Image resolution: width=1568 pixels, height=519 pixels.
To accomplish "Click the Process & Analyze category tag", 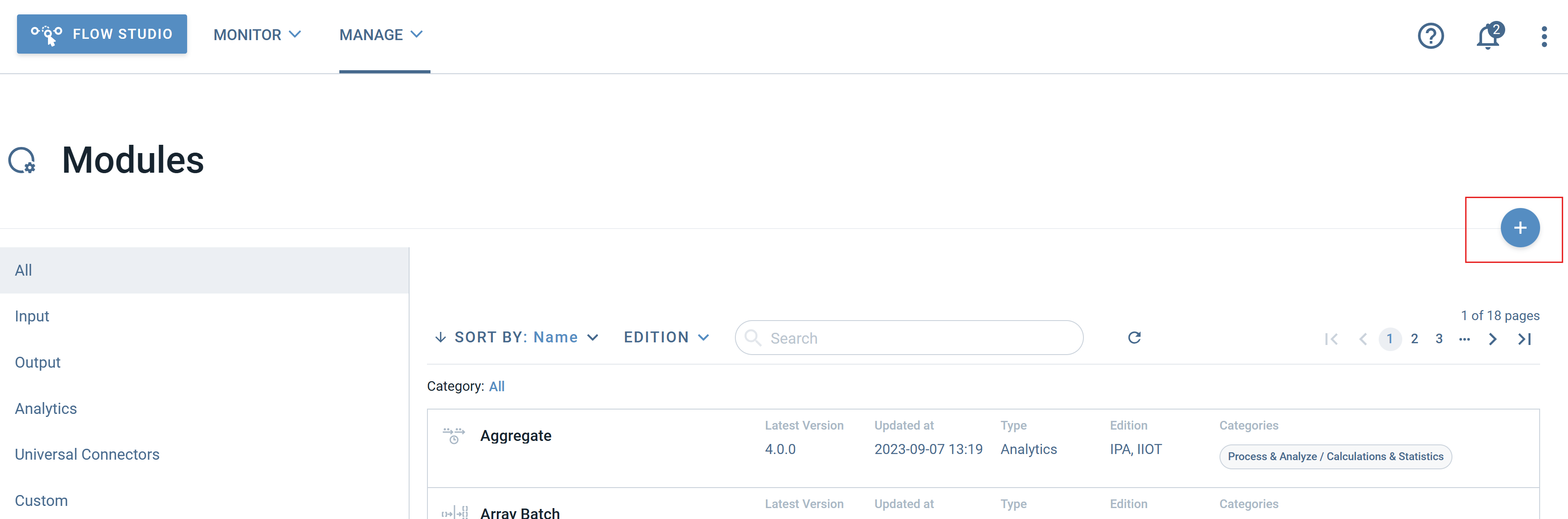I will [1335, 456].
